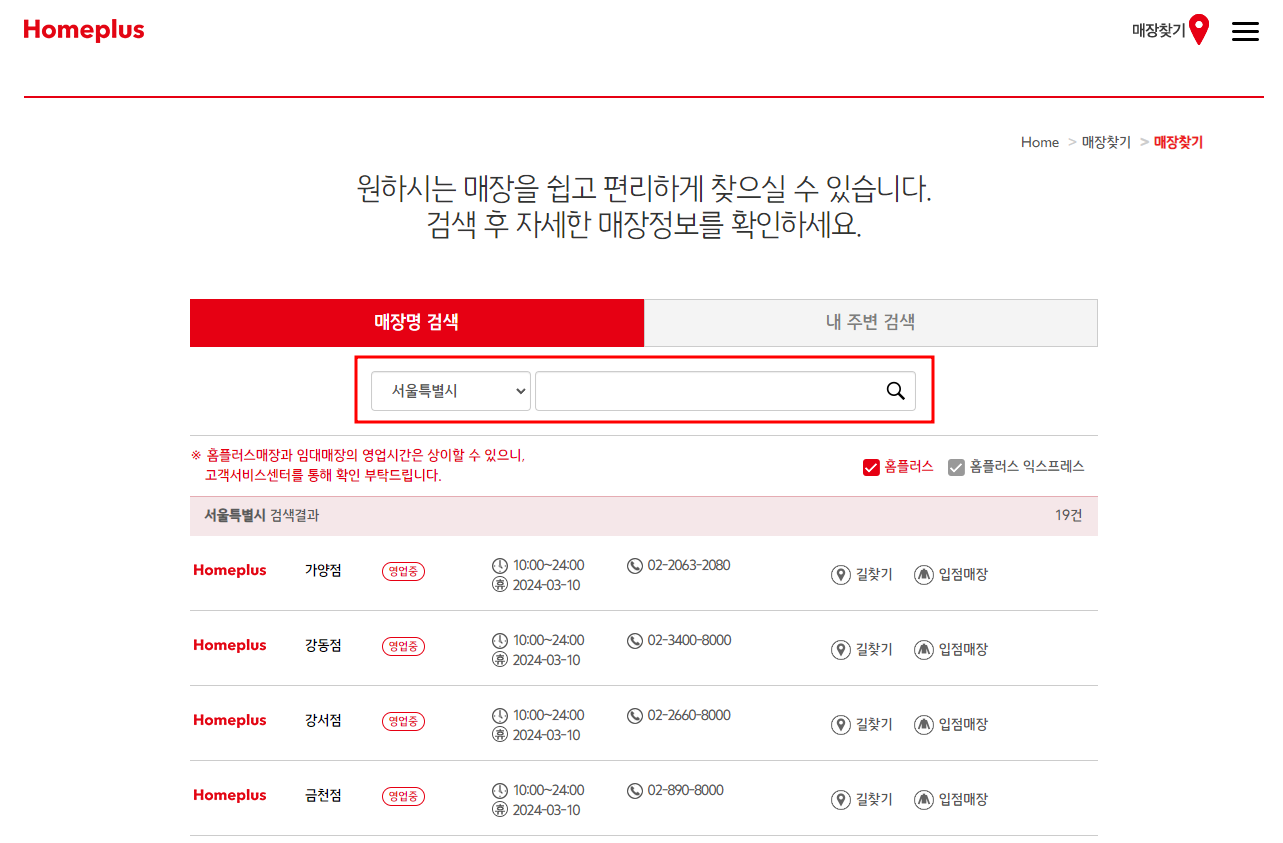Open the hamburger menu
This screenshot has height=843, width=1283.
click(1245, 31)
